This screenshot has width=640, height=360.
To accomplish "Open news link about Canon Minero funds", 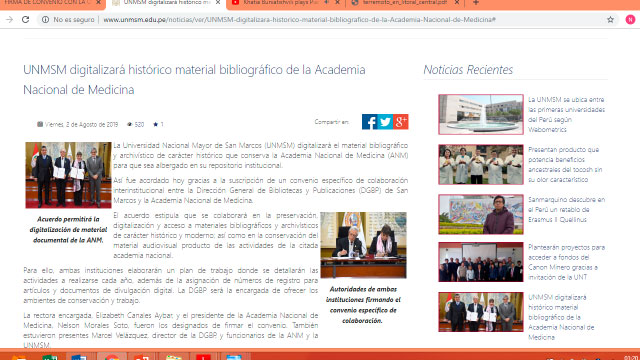I will pyautogui.click(x=567, y=262).
